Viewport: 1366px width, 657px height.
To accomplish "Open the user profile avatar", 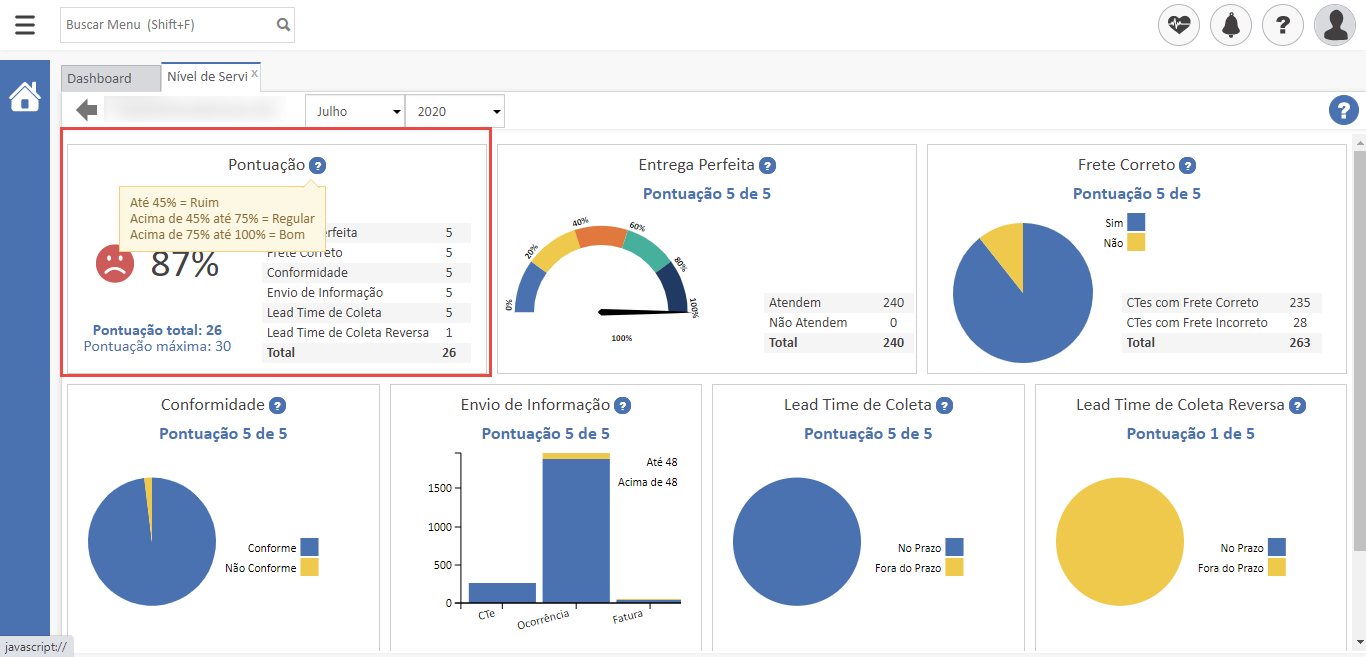I will point(1335,25).
